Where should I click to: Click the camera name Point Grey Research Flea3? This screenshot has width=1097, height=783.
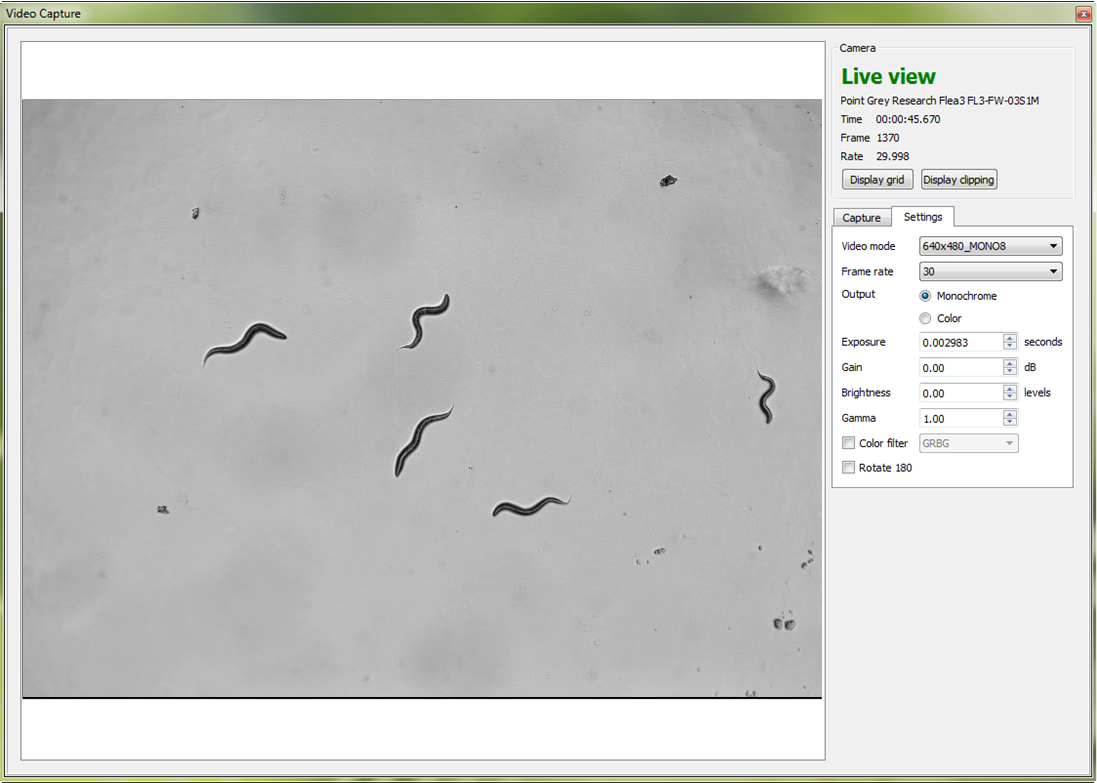click(x=940, y=101)
